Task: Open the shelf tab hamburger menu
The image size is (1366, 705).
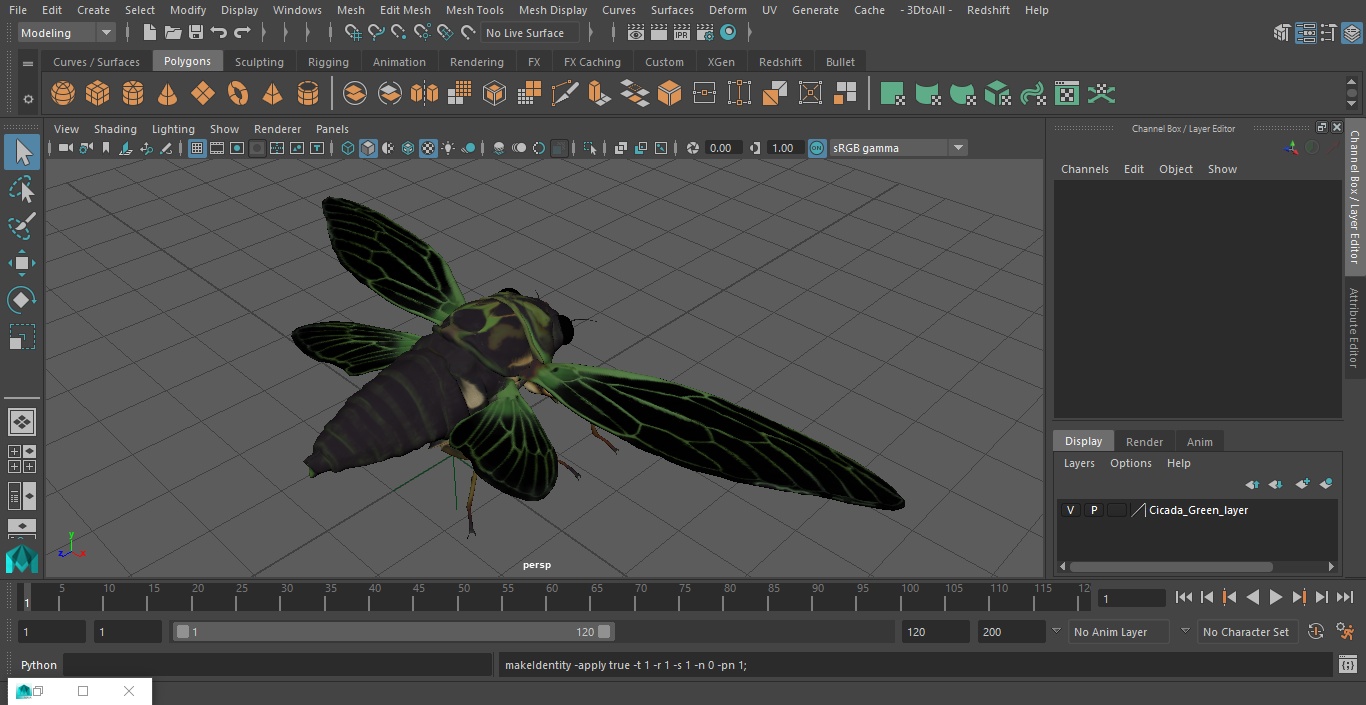Action: 28,62
